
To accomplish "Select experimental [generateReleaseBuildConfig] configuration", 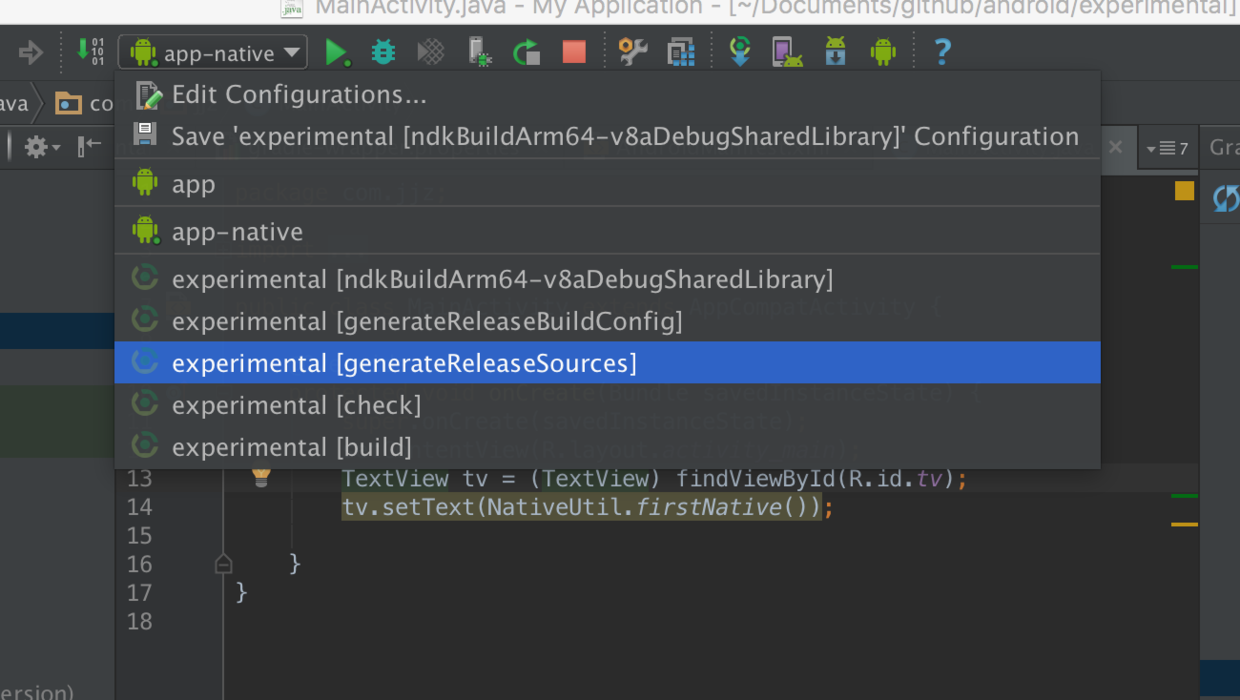I will [608, 321].
